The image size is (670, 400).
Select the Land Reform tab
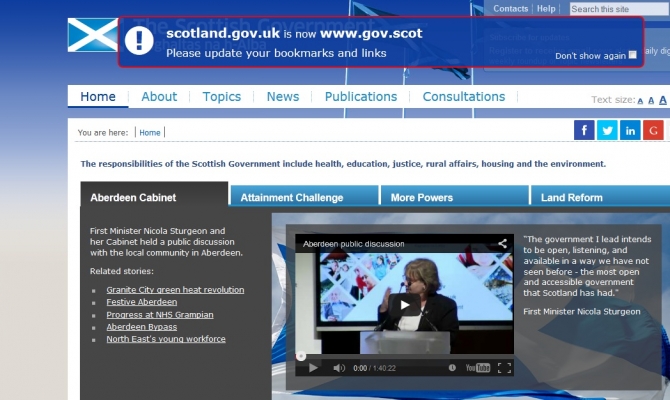pos(571,198)
